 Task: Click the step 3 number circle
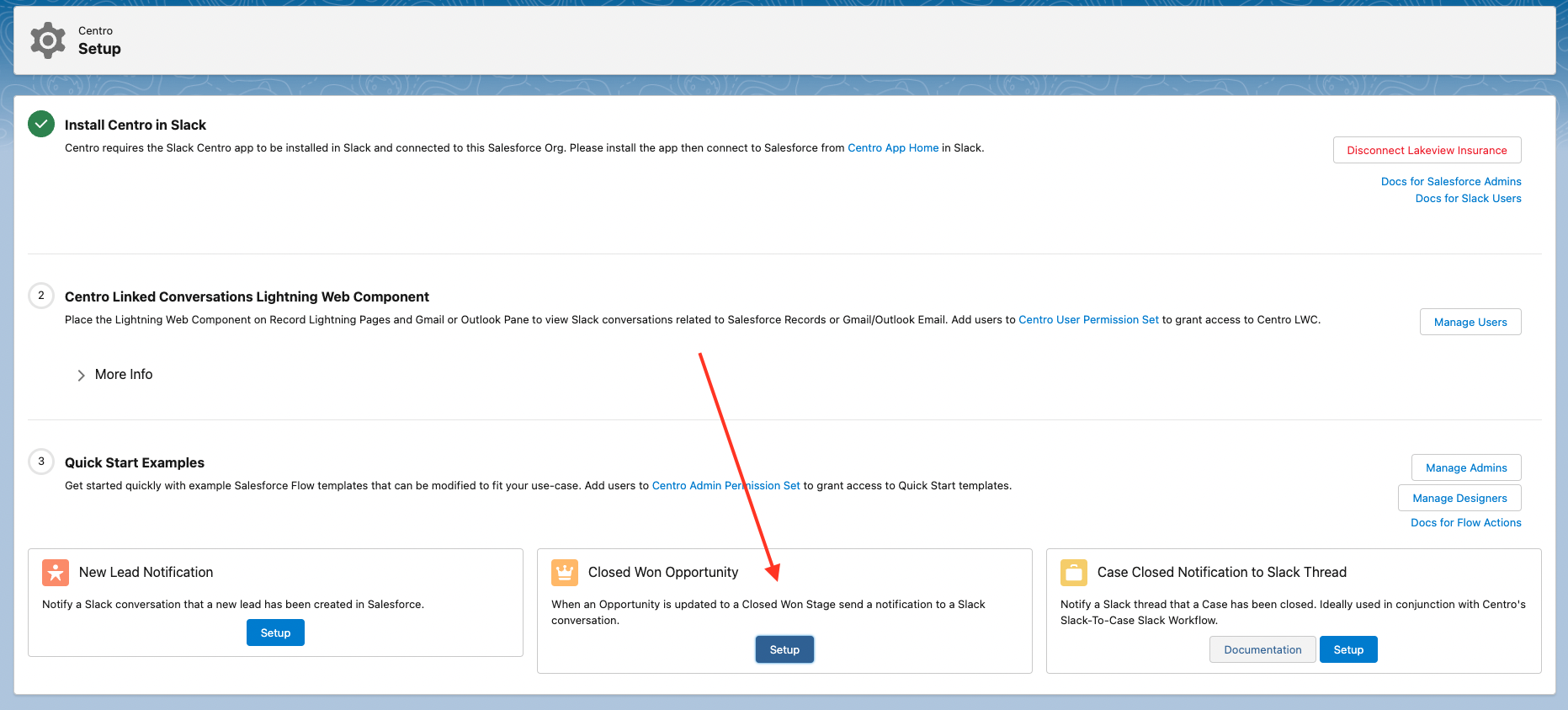[x=41, y=462]
